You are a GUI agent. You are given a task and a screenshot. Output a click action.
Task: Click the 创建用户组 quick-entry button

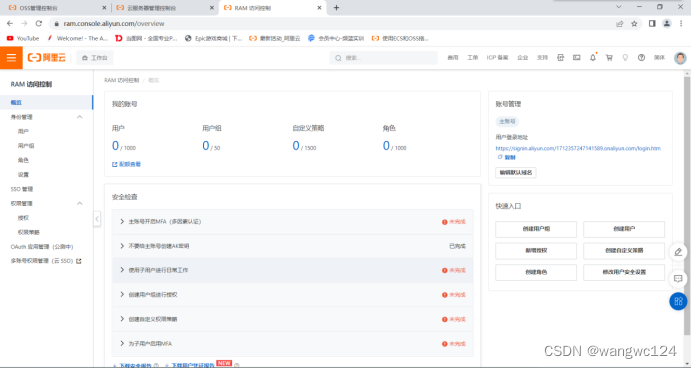536,229
